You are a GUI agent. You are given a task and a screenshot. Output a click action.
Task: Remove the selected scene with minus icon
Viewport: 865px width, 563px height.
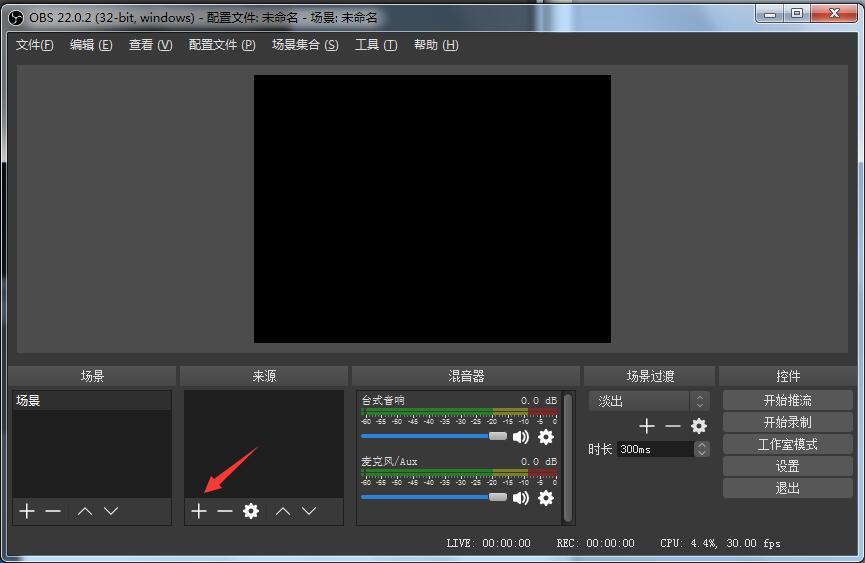(x=53, y=511)
